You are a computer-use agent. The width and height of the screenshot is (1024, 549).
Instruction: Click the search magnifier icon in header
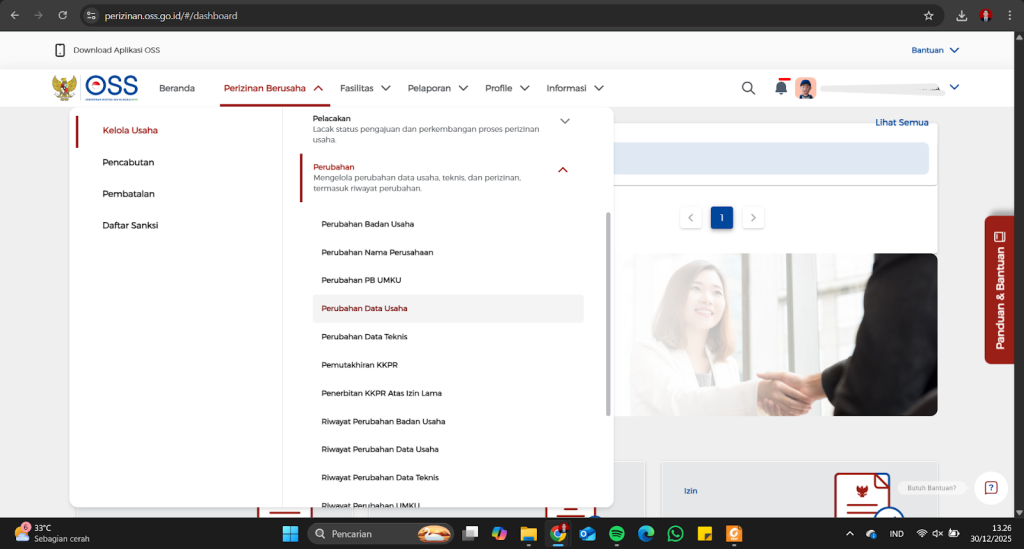point(748,88)
